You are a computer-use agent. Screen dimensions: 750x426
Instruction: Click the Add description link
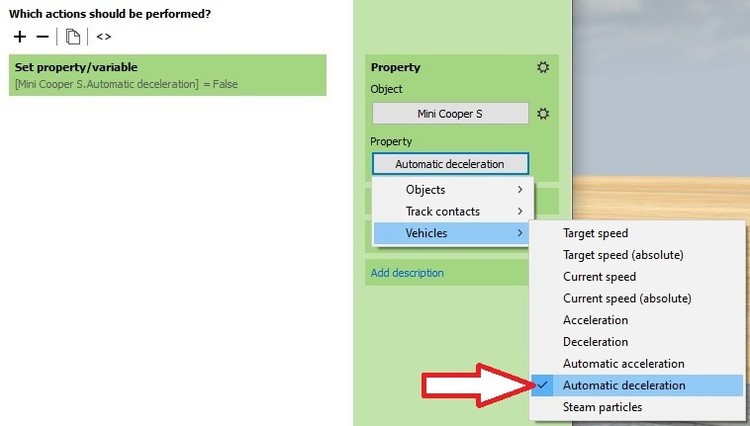(407, 273)
